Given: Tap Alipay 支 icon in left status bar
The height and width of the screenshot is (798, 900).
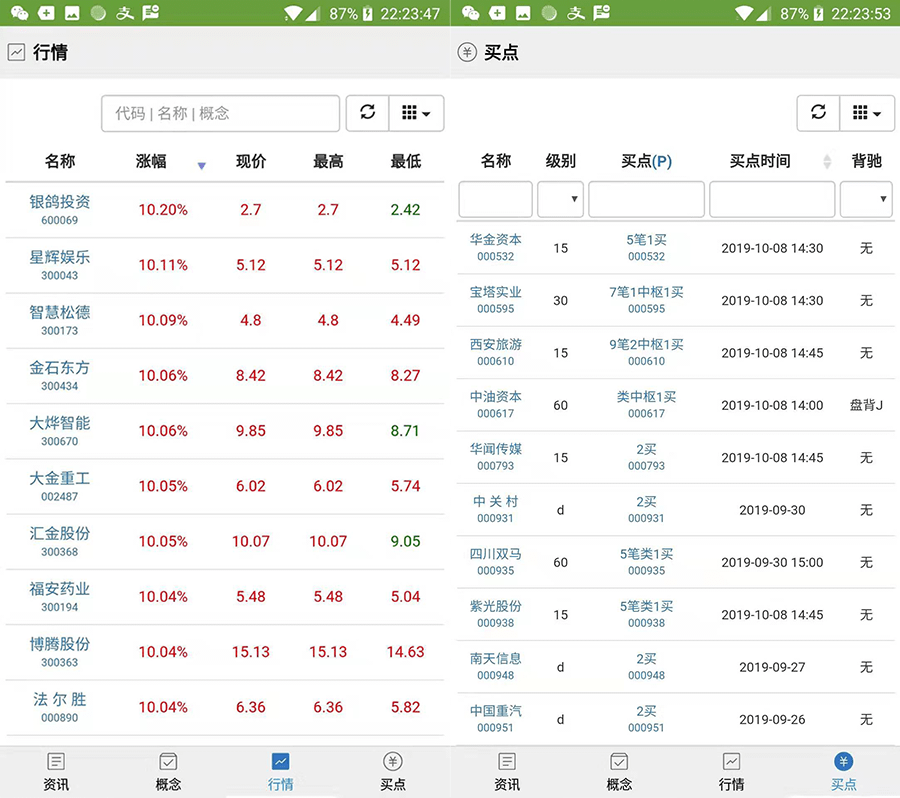Looking at the screenshot, I should click(125, 13).
